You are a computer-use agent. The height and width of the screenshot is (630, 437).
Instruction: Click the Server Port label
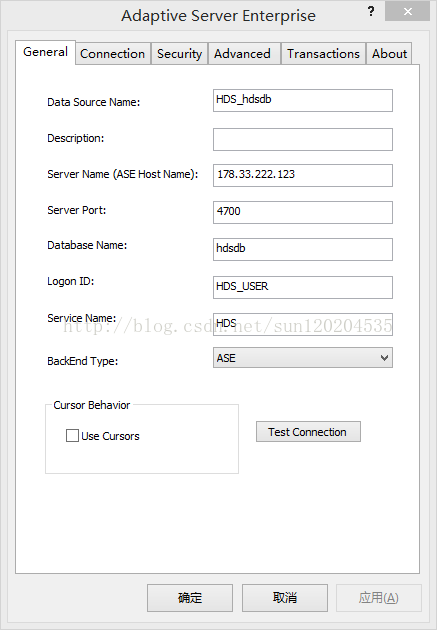[77, 210]
